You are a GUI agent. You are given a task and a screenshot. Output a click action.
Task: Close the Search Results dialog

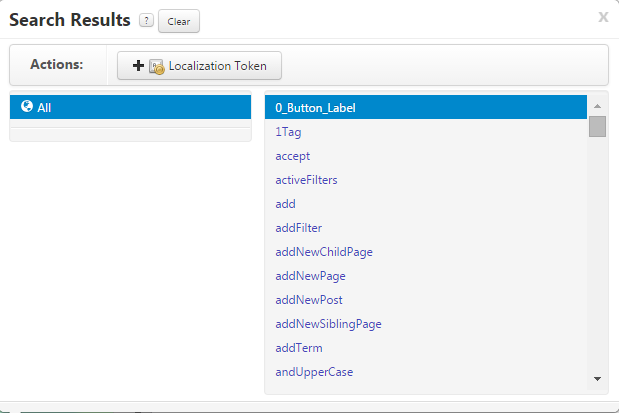pyautogui.click(x=603, y=17)
